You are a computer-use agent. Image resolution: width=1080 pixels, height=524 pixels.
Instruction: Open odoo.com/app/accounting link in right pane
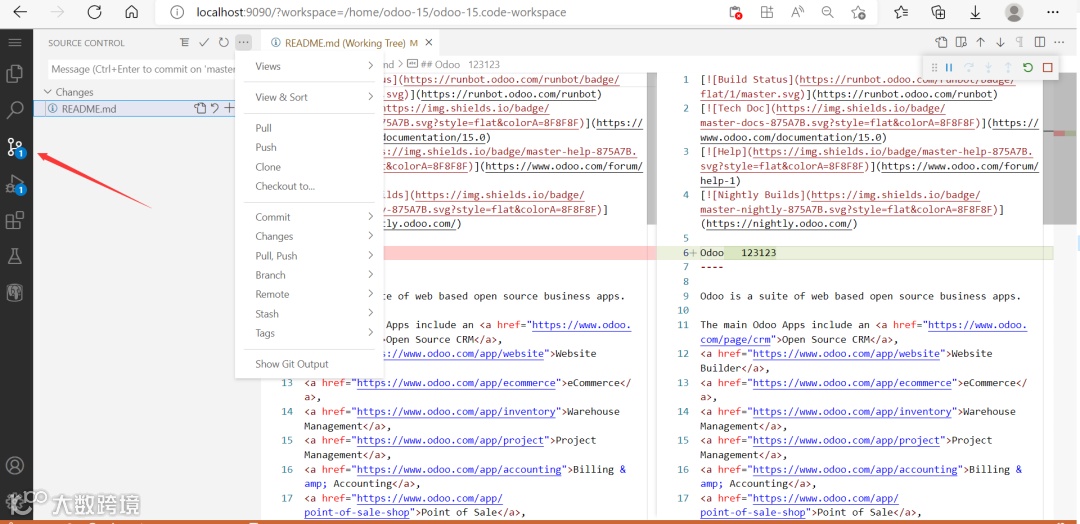click(857, 469)
